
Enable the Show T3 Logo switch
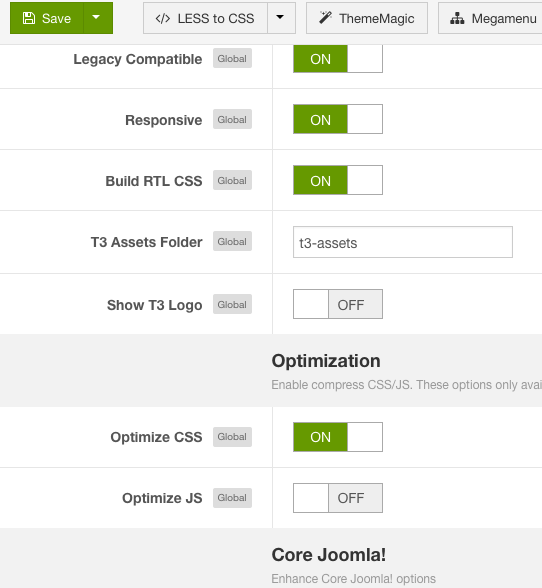338,304
